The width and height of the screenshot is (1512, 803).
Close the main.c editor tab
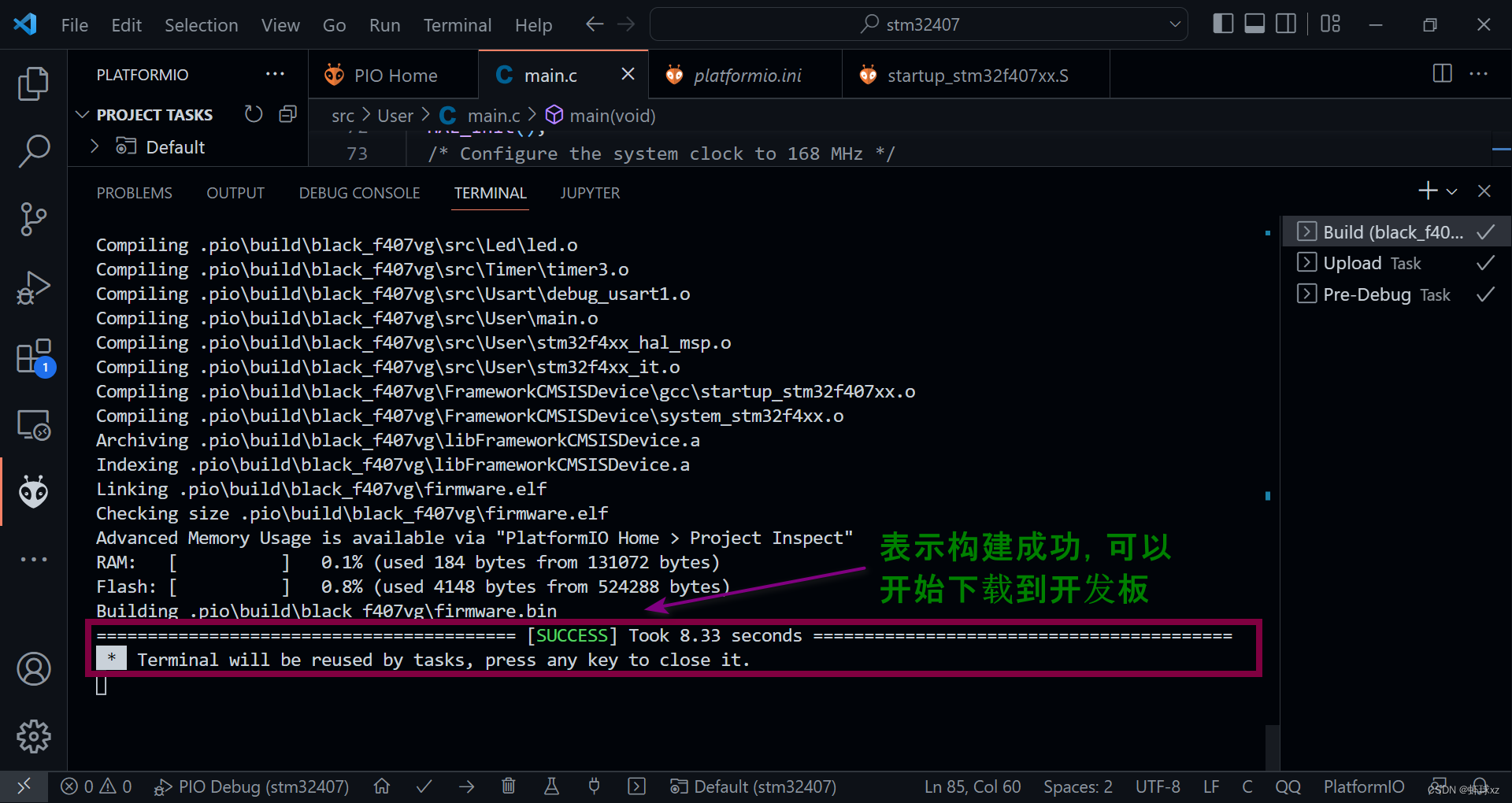click(x=628, y=74)
